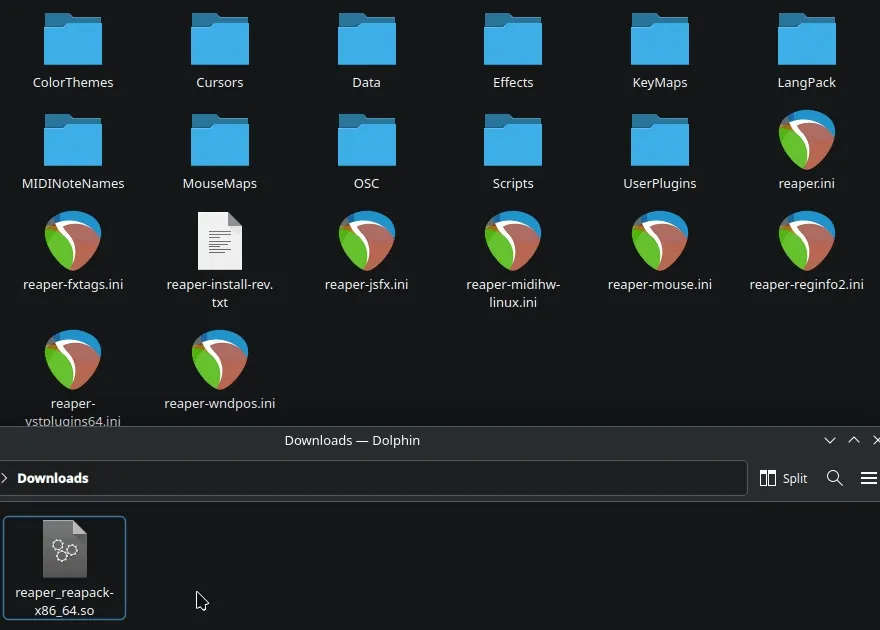Image resolution: width=880 pixels, height=630 pixels.
Task: Select the reaper-install-rev.txt document icon
Action: 219,241
